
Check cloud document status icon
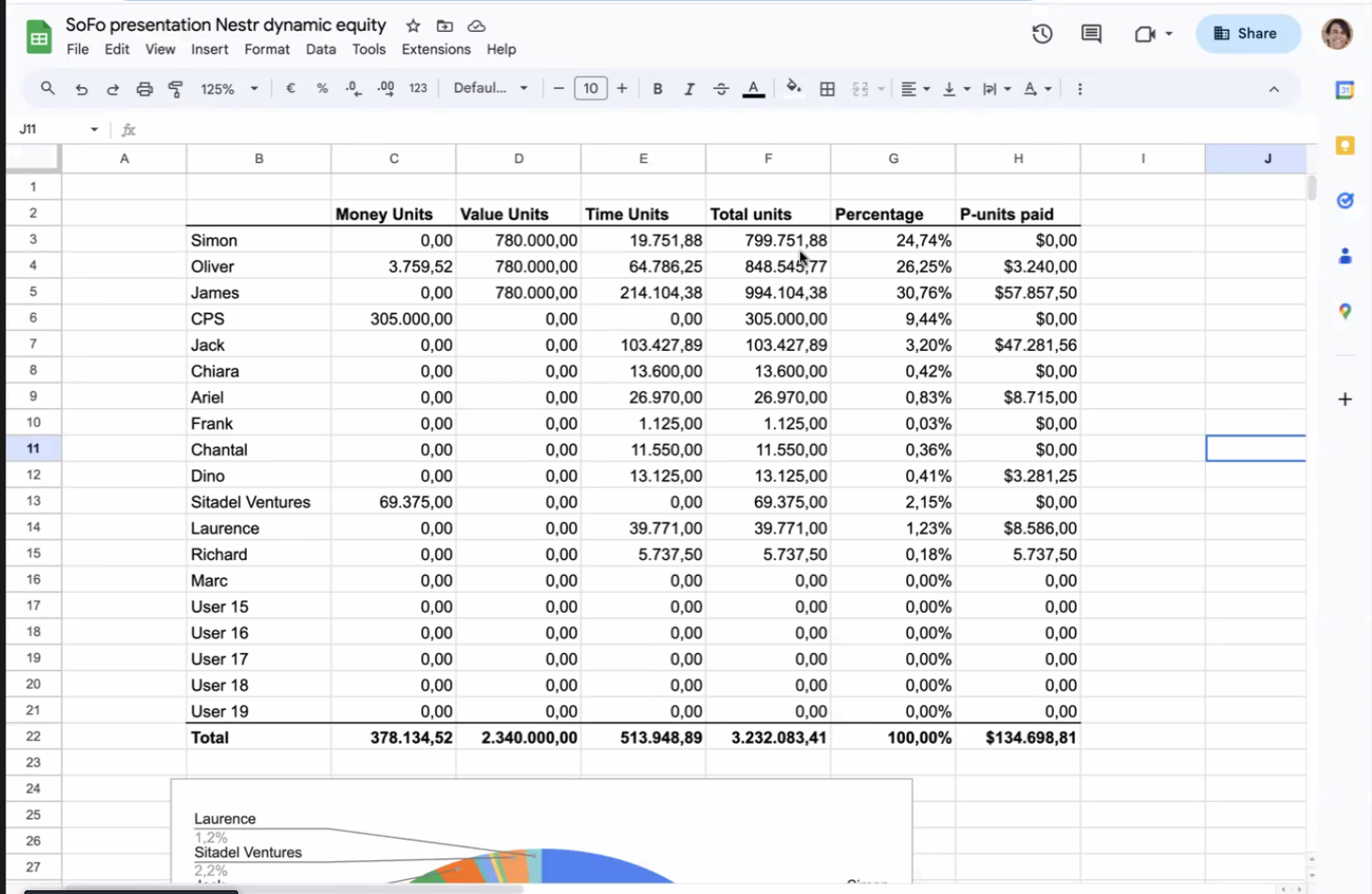[476, 26]
